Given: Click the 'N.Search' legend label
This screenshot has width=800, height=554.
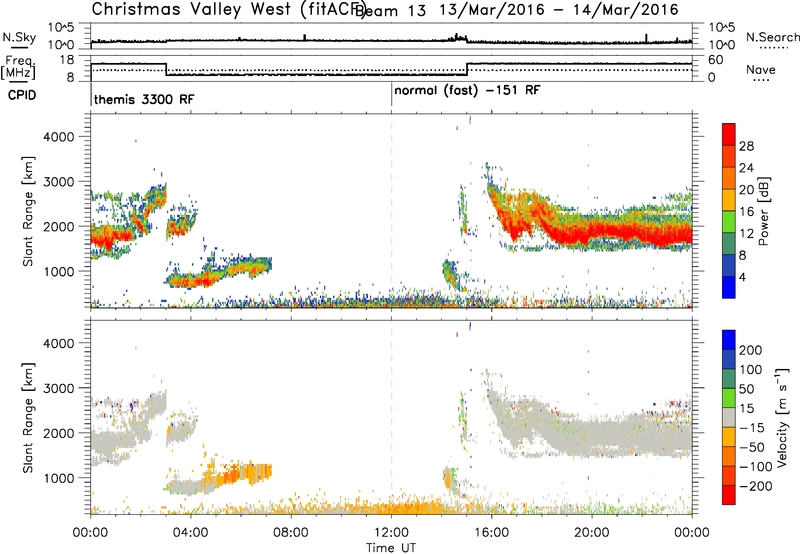Looking at the screenshot, I should [x=772, y=37].
